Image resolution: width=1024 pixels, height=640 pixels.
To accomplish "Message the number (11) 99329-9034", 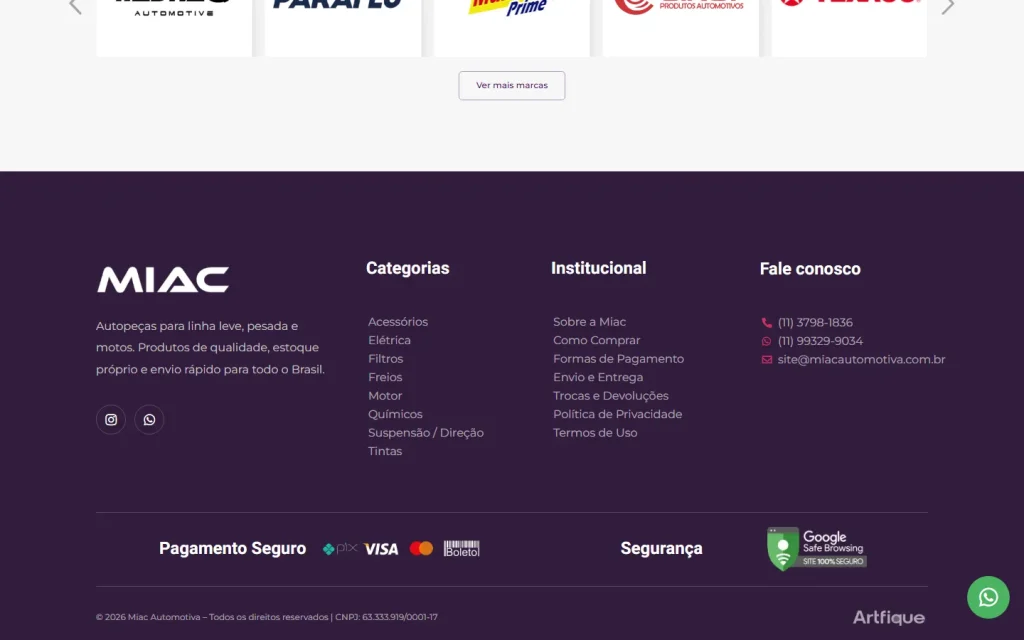I will [820, 341].
